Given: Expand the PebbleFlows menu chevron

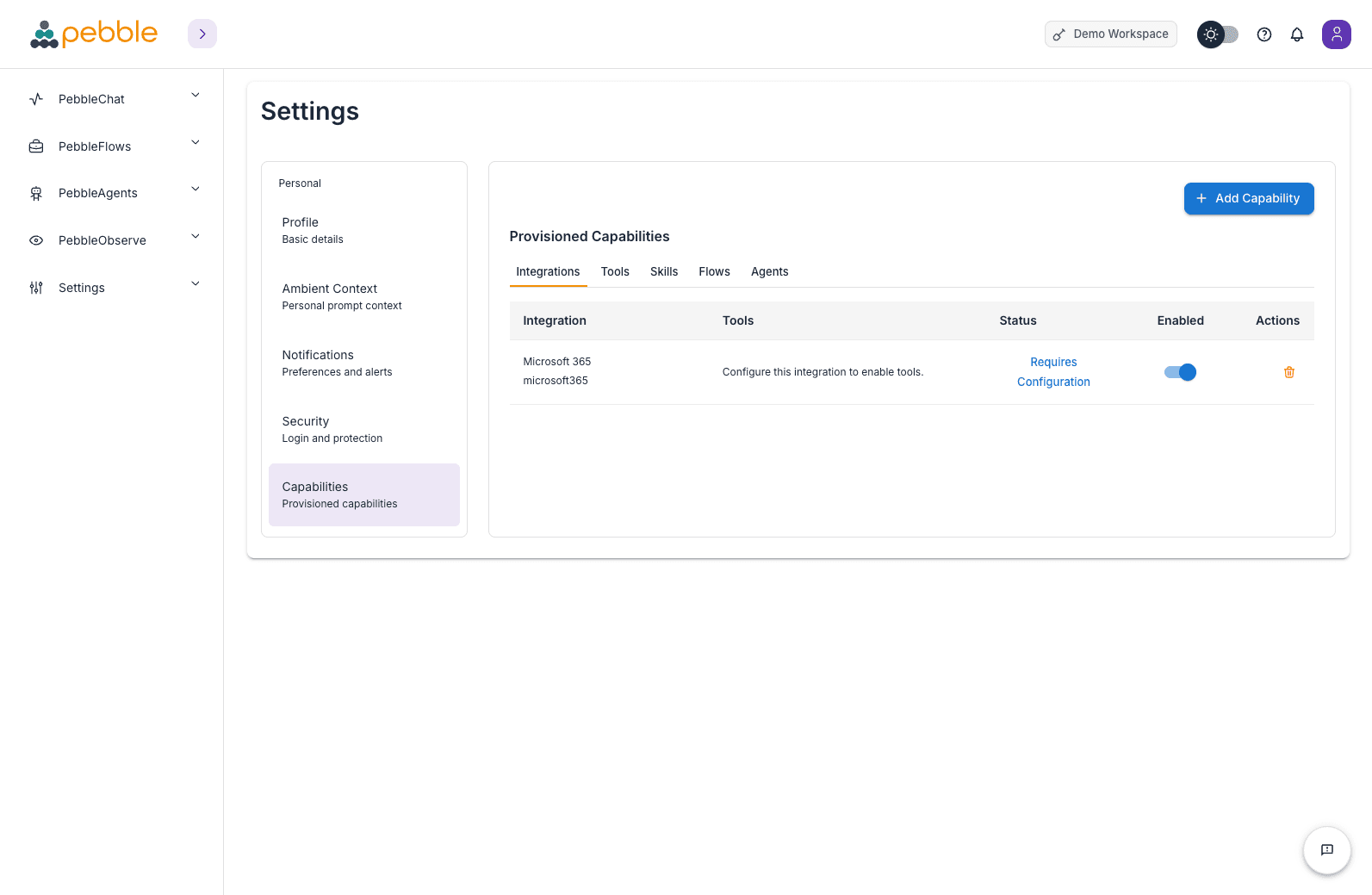Looking at the screenshot, I should coord(196,143).
